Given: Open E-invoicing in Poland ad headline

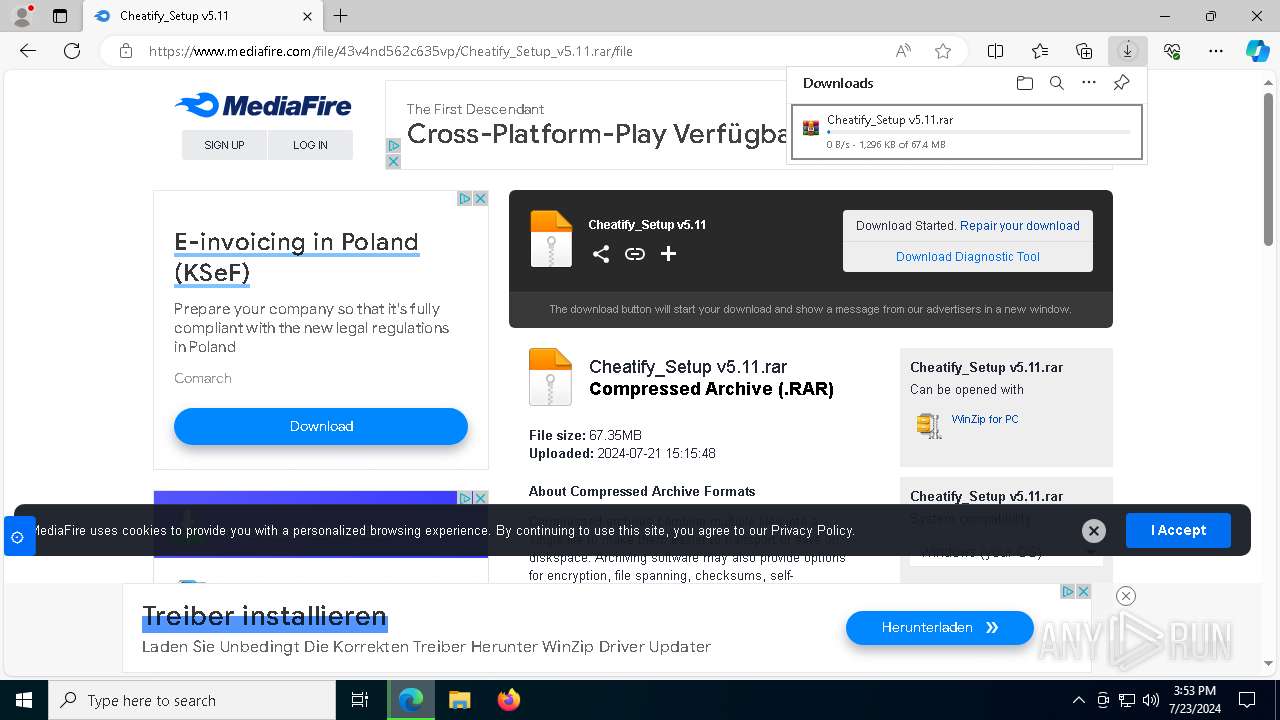Looking at the screenshot, I should coord(296,257).
